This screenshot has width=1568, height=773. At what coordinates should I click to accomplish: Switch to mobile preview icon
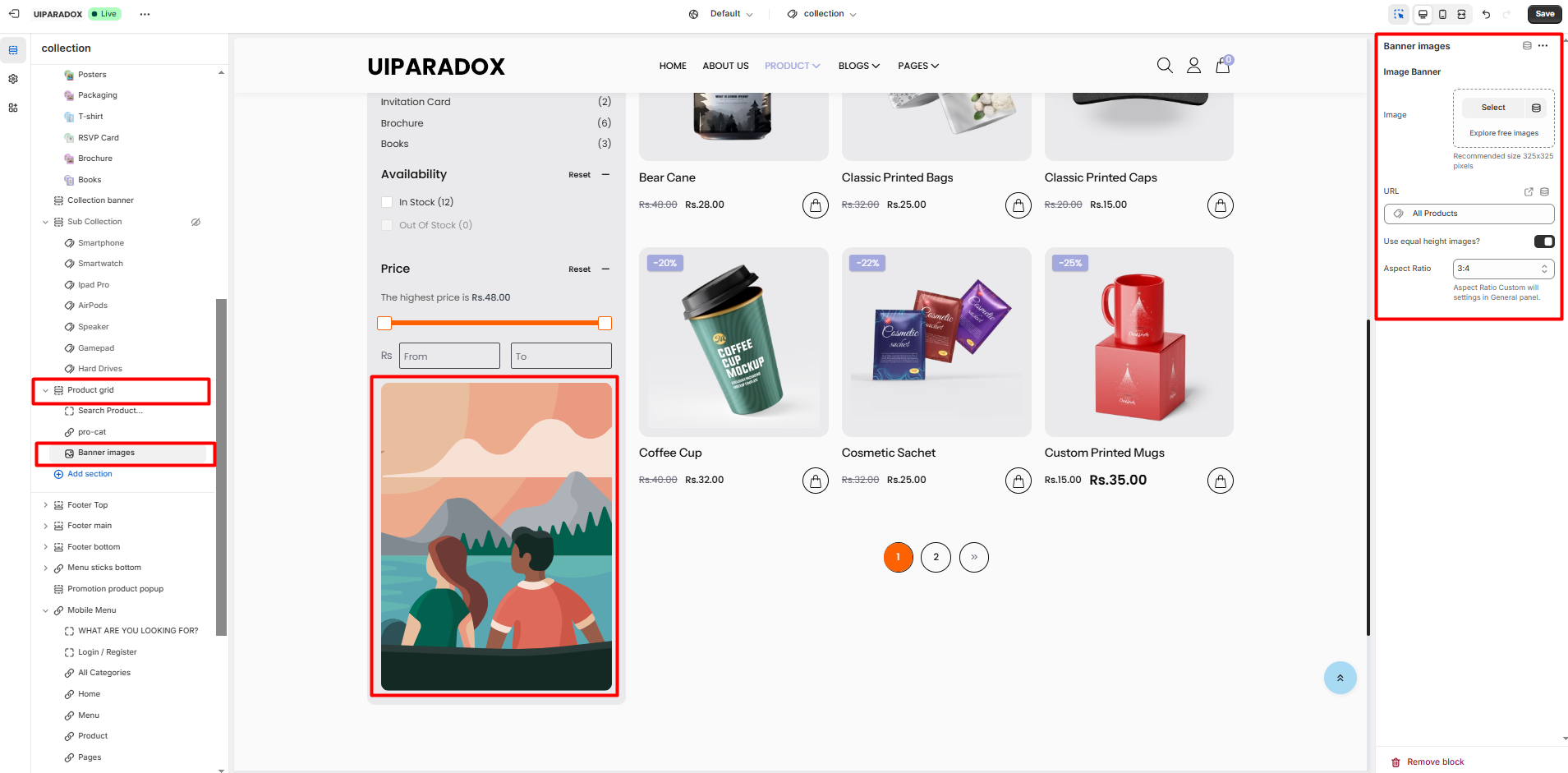1442,14
